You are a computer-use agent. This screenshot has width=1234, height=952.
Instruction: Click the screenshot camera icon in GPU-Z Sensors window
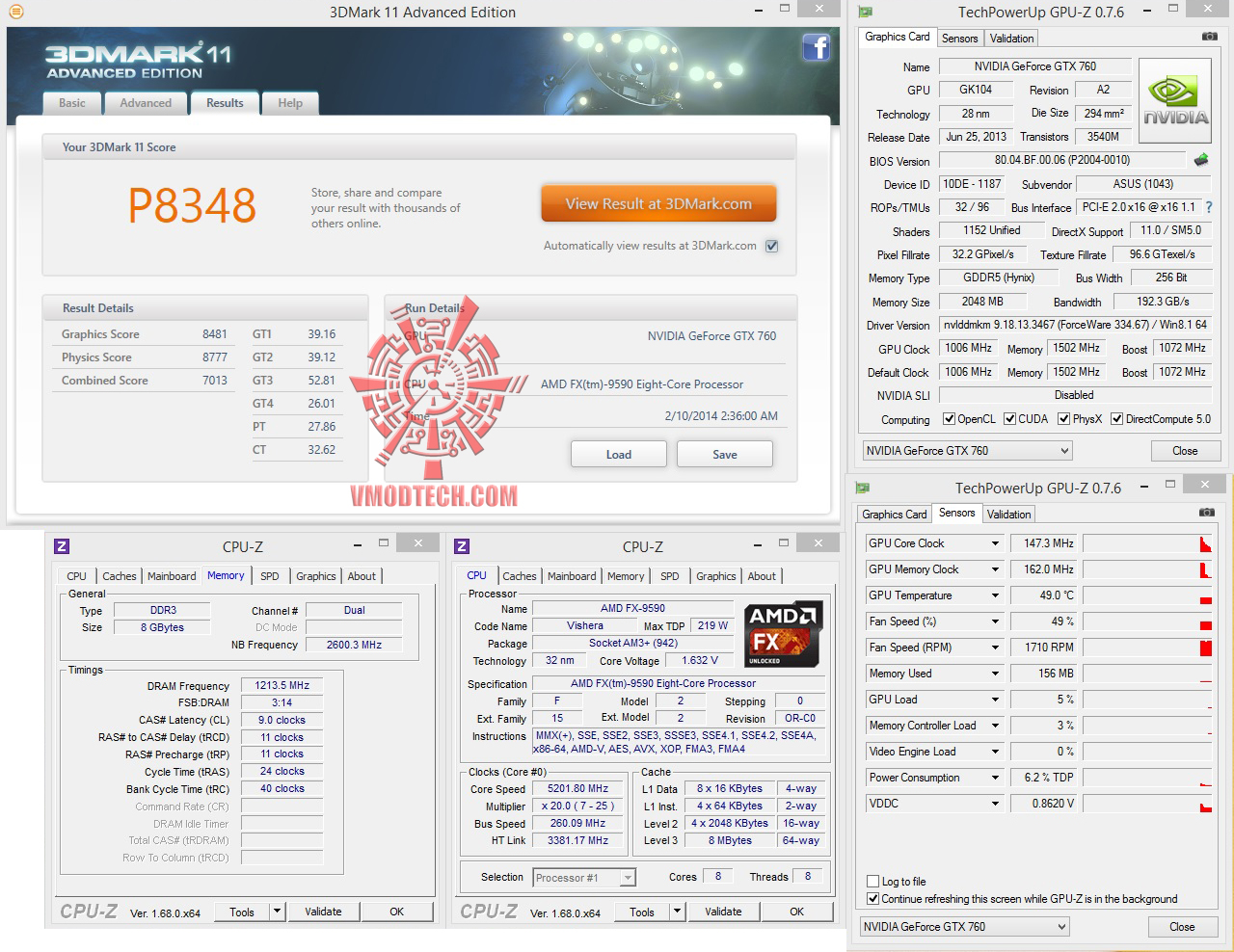point(1206,513)
